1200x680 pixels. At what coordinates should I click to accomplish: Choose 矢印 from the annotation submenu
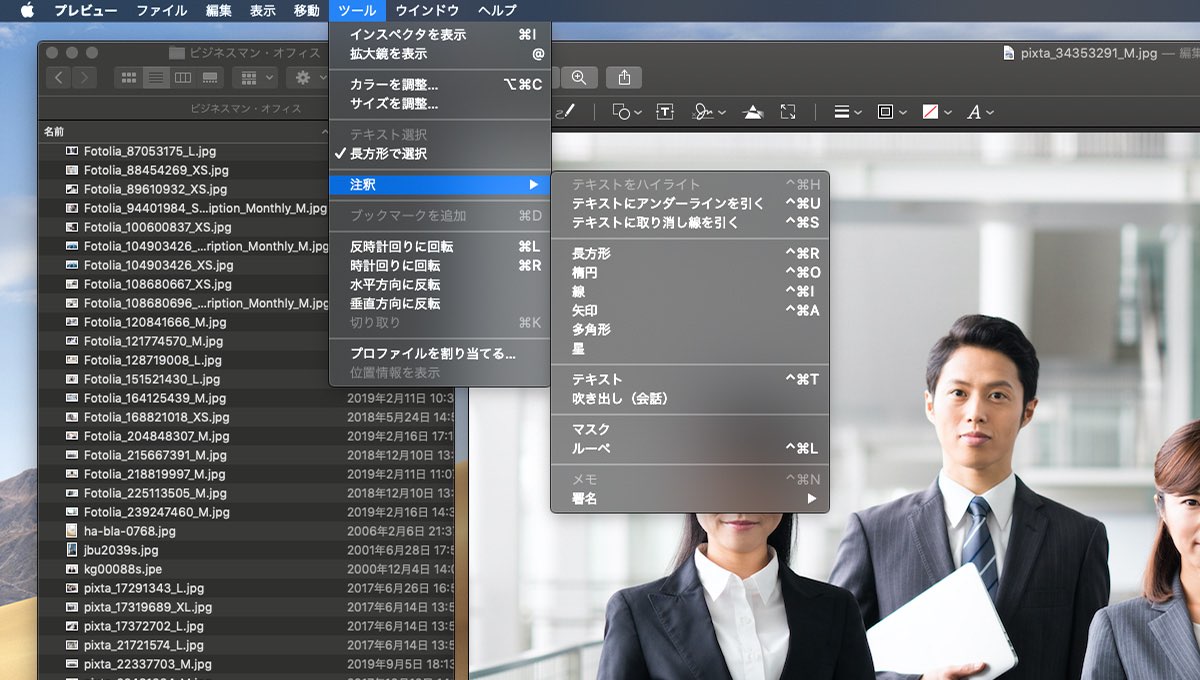585,310
